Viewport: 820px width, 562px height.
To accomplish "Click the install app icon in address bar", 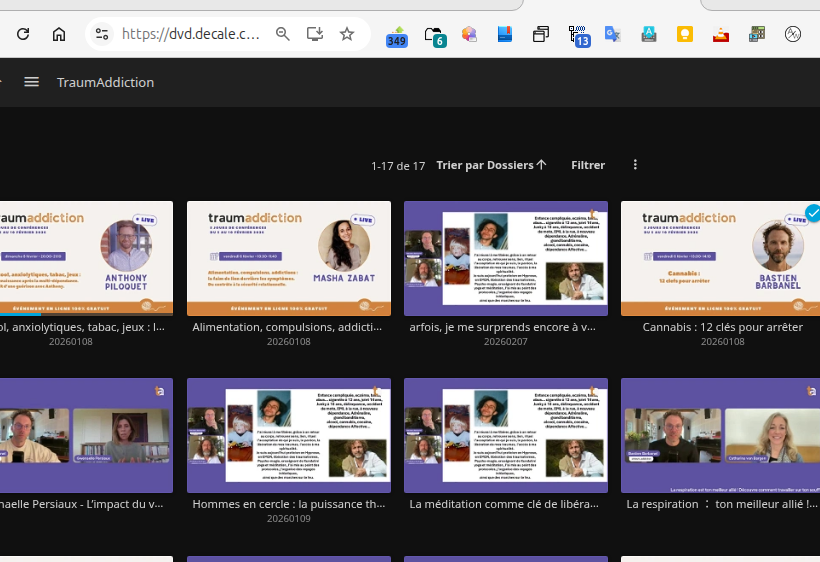I will coord(315,34).
